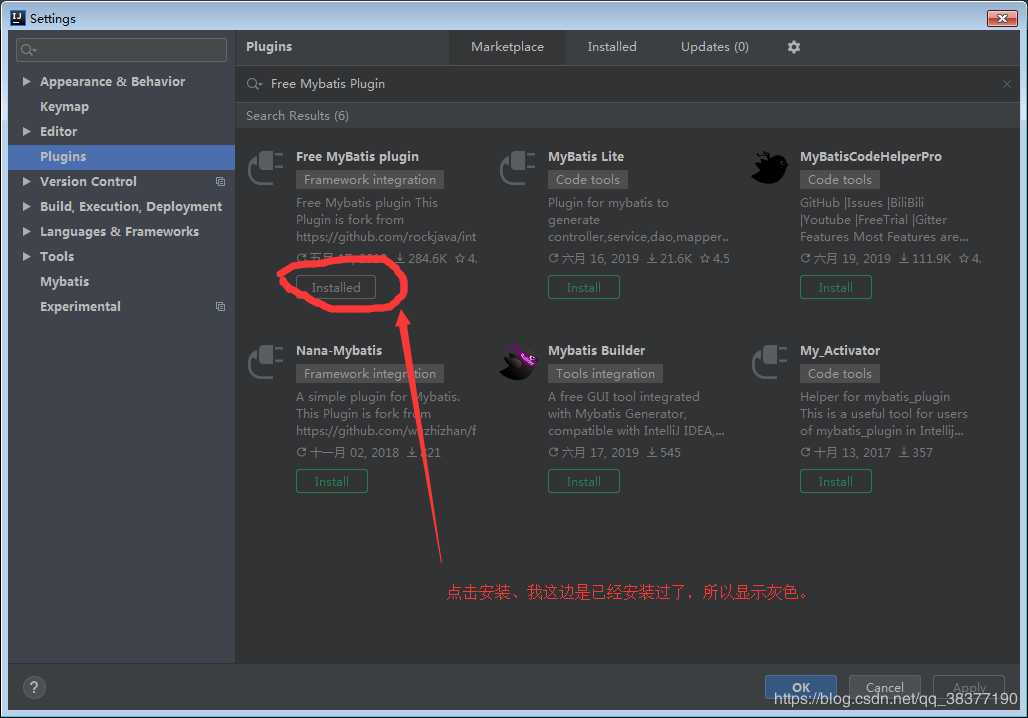Click Appearance & Behavior label

pos(113,82)
